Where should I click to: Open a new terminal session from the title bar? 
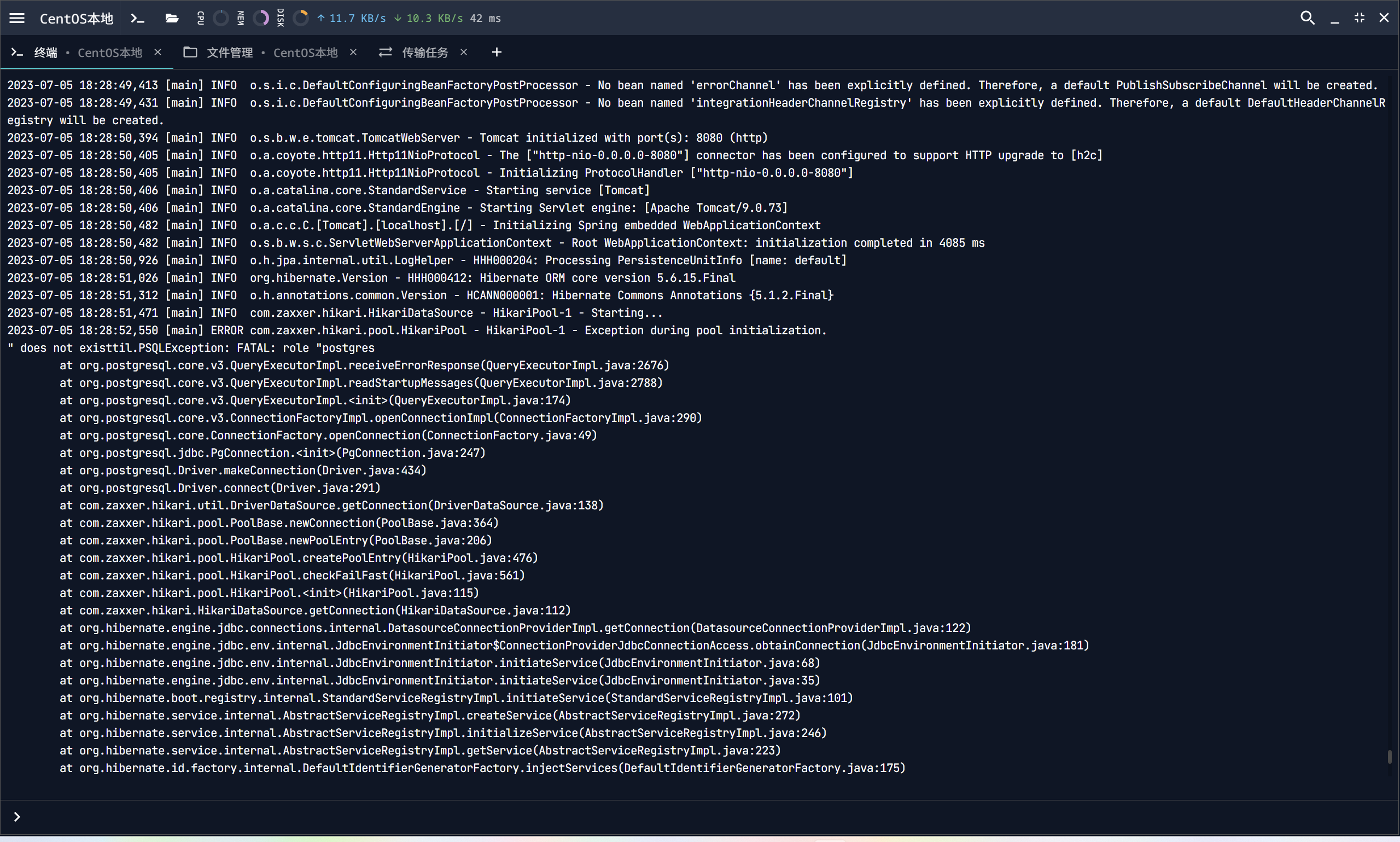(x=137, y=18)
